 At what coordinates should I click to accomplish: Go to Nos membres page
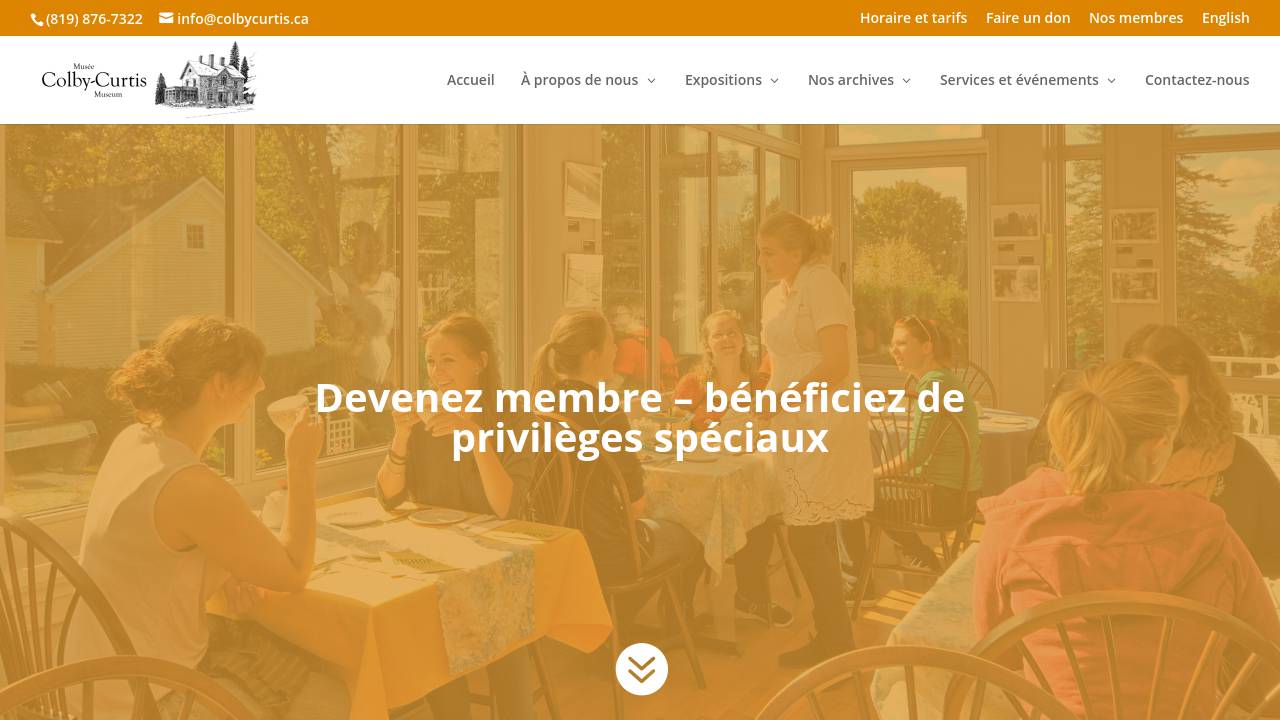[x=1136, y=18]
